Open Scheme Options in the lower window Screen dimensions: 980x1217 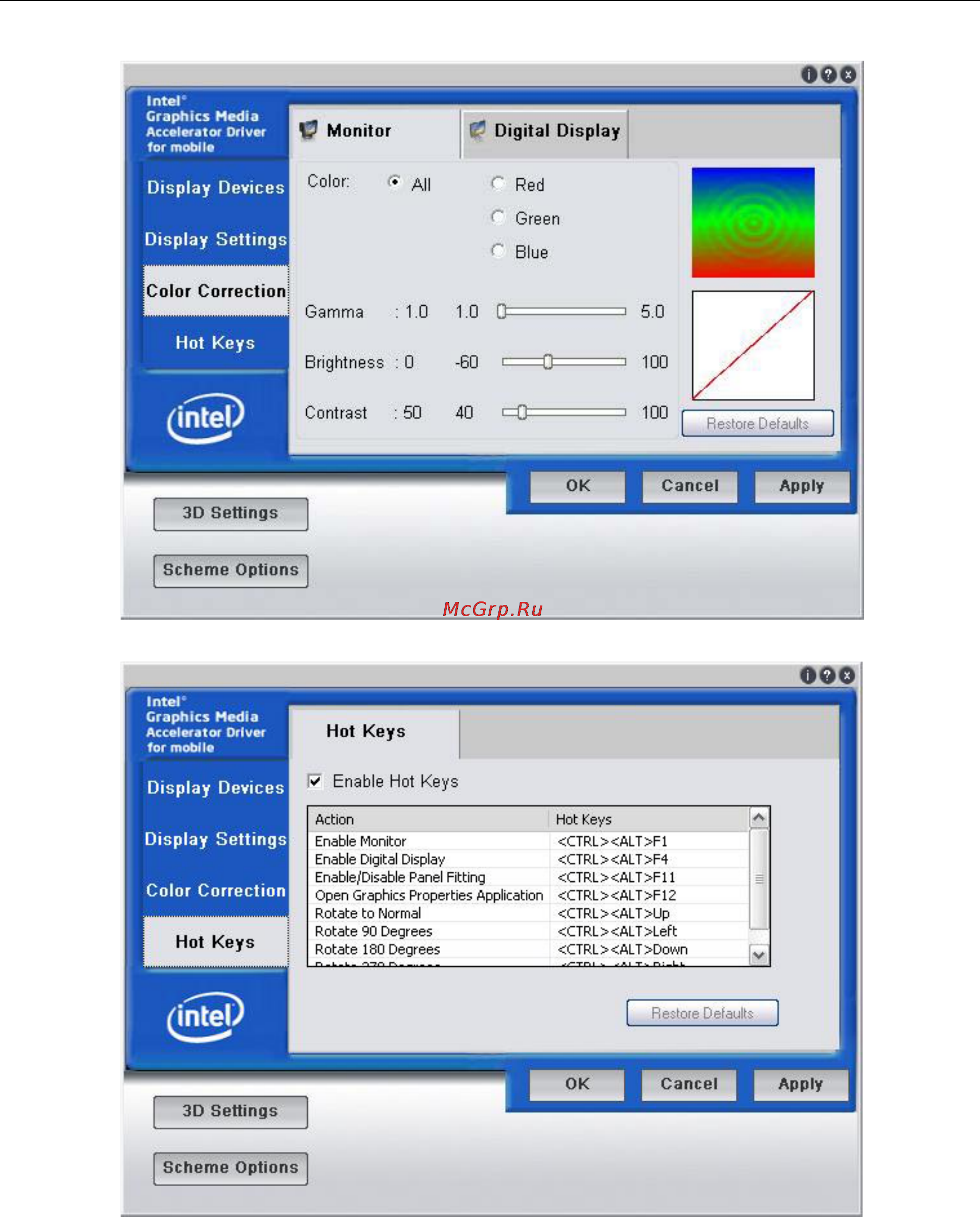(x=230, y=1168)
